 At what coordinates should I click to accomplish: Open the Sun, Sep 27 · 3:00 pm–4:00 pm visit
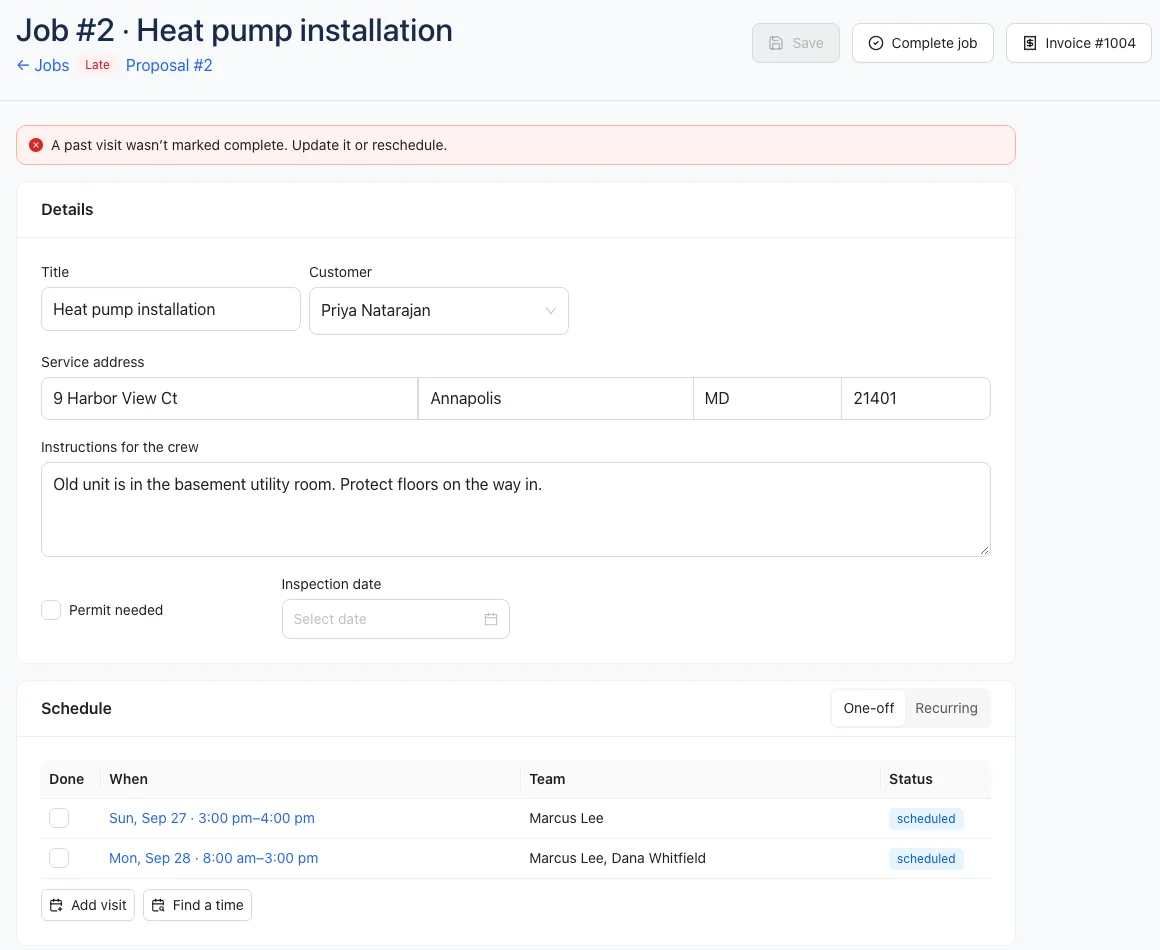click(212, 818)
